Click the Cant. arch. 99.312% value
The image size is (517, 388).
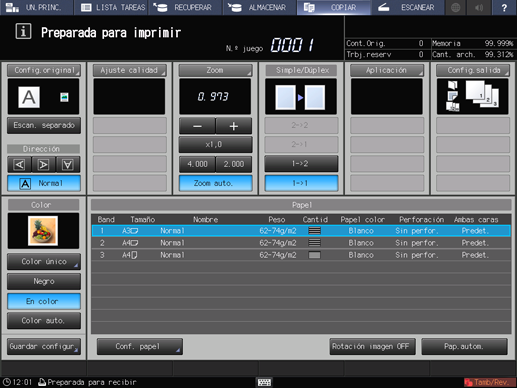point(499,54)
